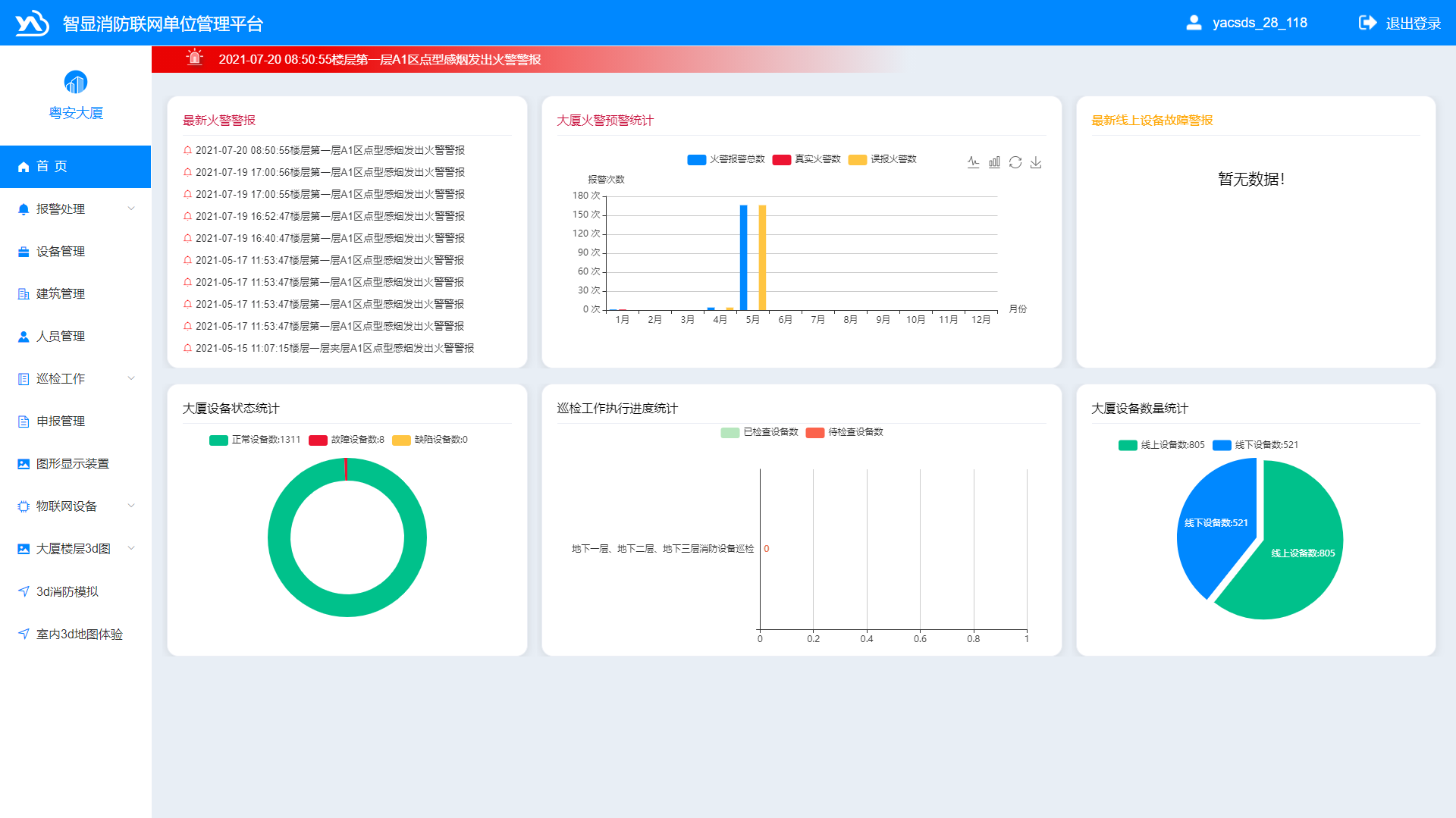The width and height of the screenshot is (1456, 818).
Task: Switch fire alarm chart to bar view
Action: point(994,162)
